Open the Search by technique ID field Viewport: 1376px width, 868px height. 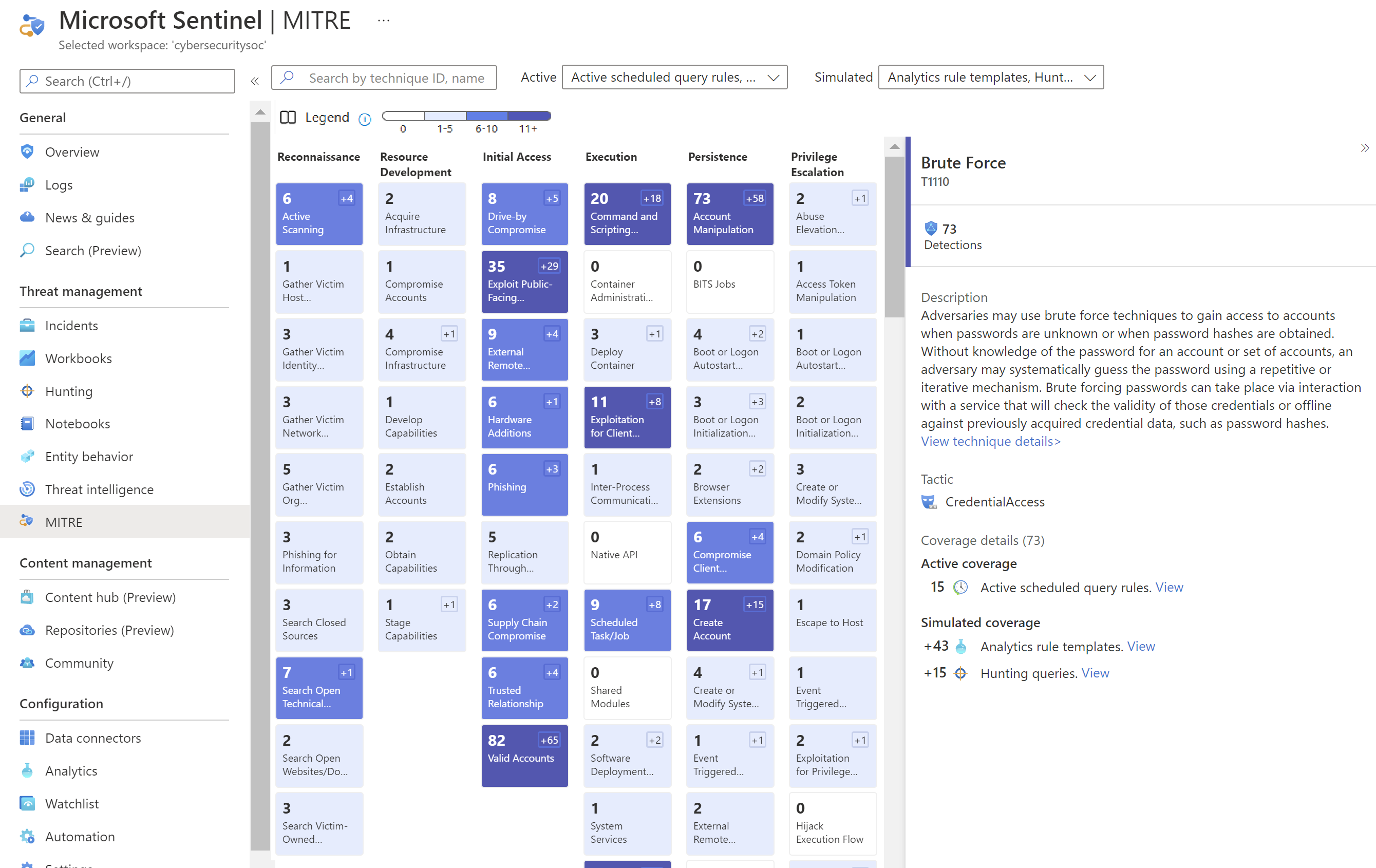389,77
